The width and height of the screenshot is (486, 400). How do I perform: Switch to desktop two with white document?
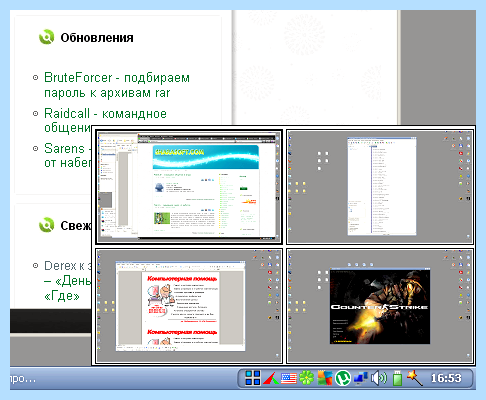coord(380,187)
